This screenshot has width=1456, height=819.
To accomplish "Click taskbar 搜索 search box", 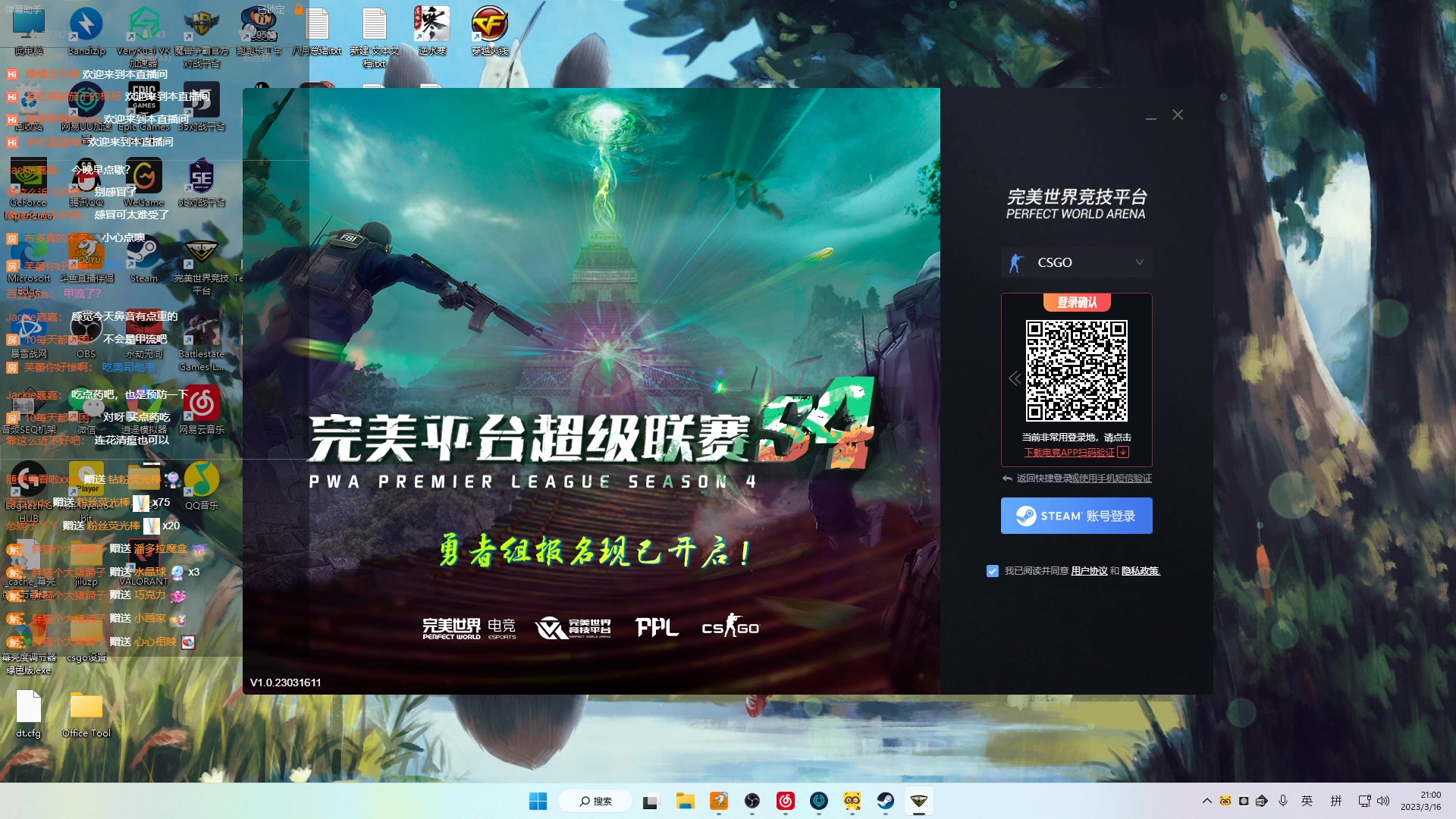I will (595, 801).
